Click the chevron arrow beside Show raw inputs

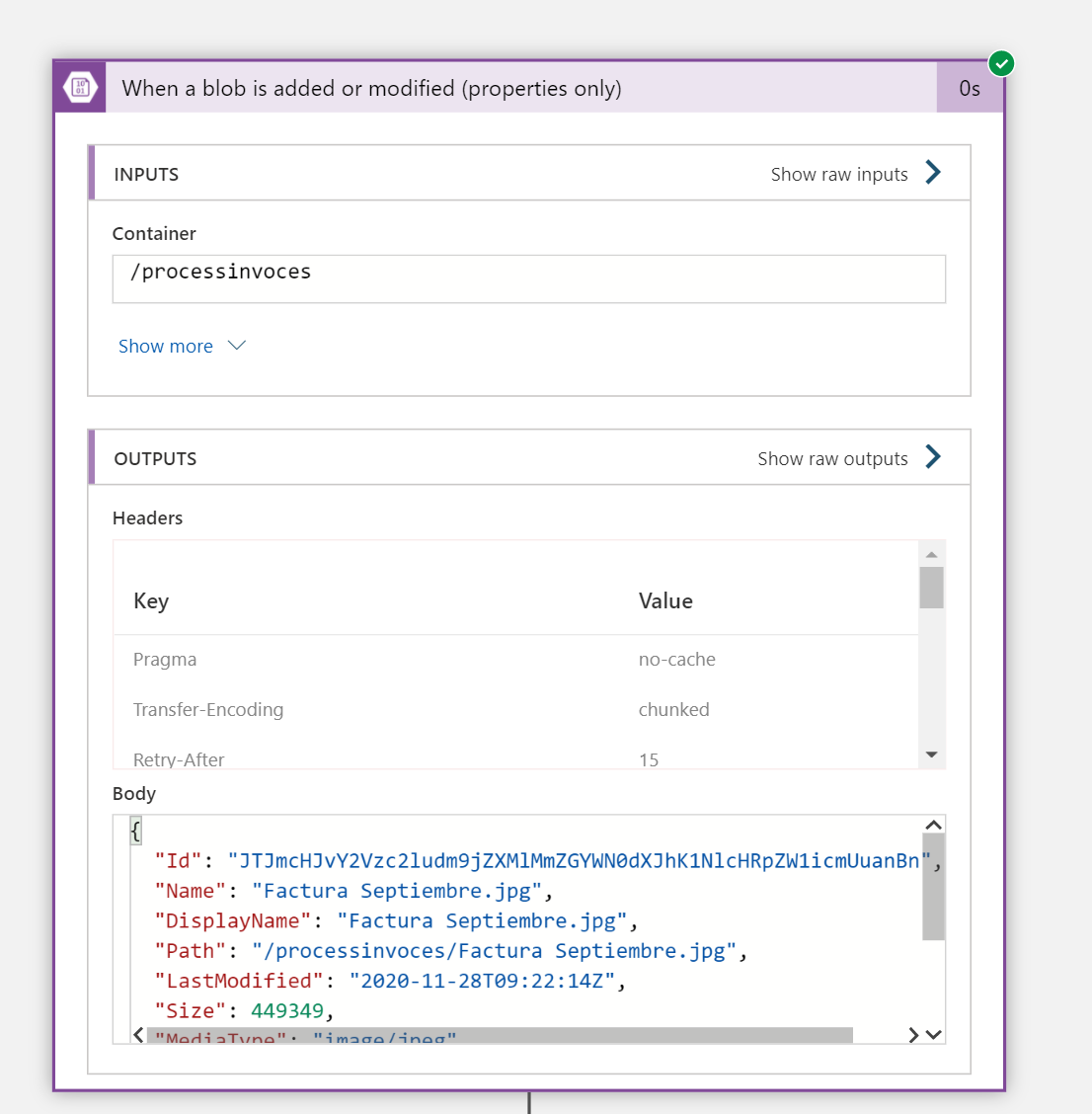[x=933, y=173]
